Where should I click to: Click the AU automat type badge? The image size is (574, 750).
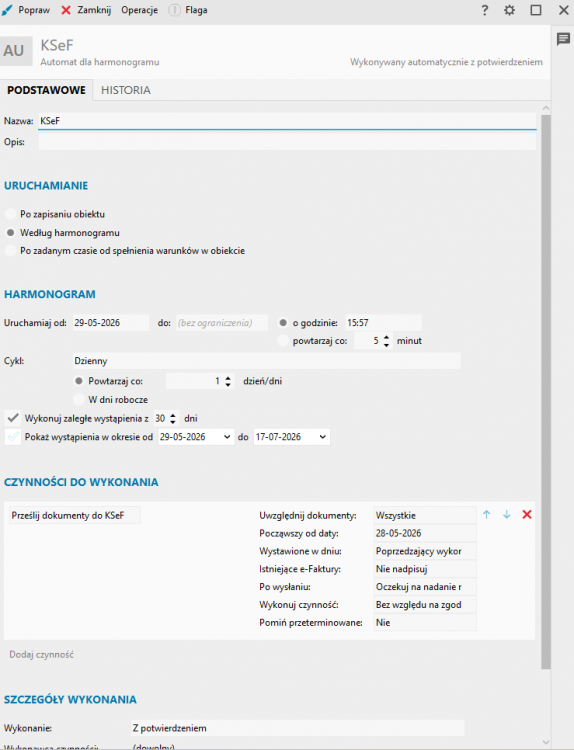(16, 51)
